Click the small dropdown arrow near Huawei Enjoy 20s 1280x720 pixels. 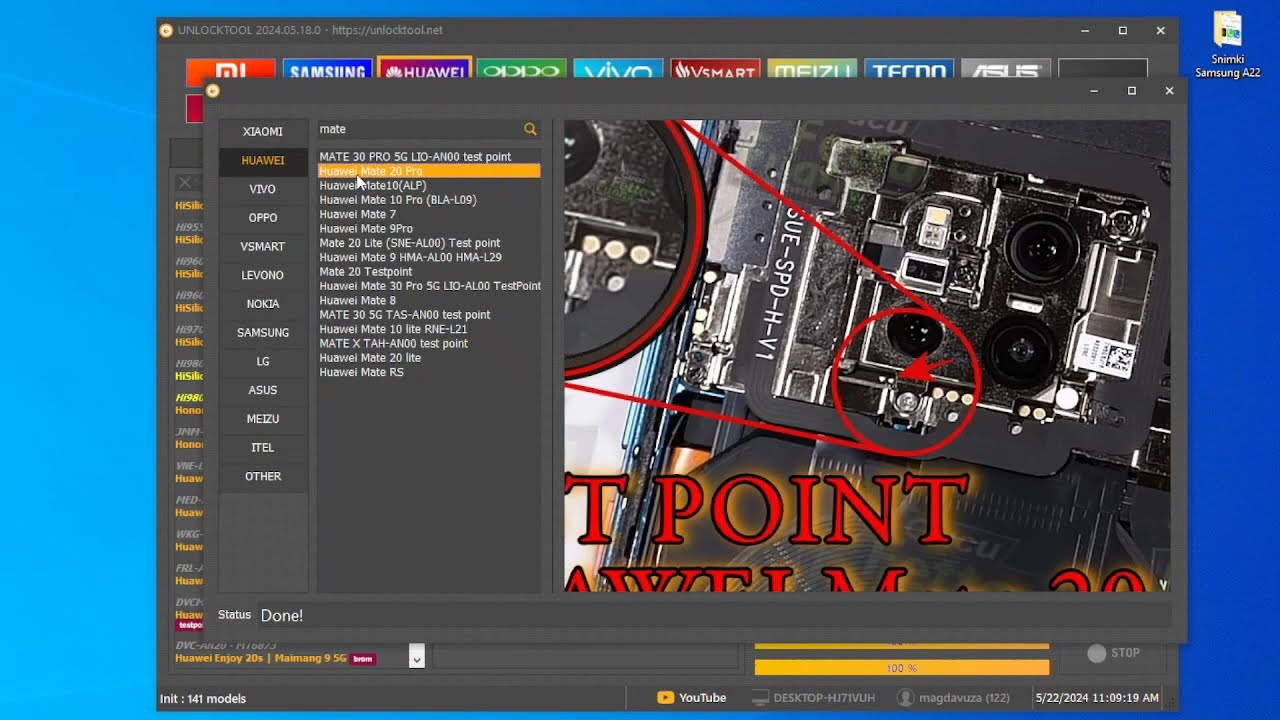417,657
